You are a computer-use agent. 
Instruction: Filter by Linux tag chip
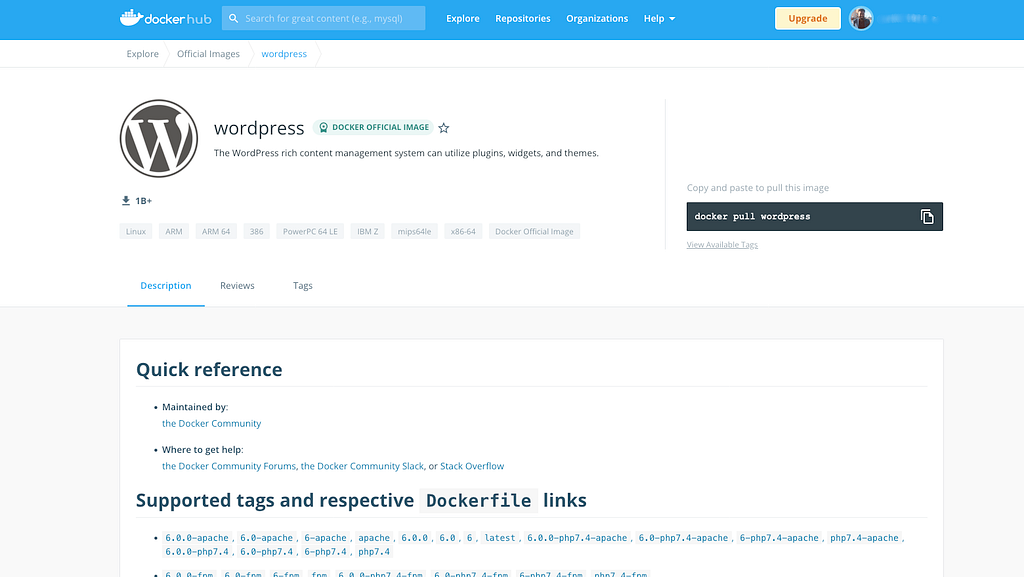[x=136, y=231]
